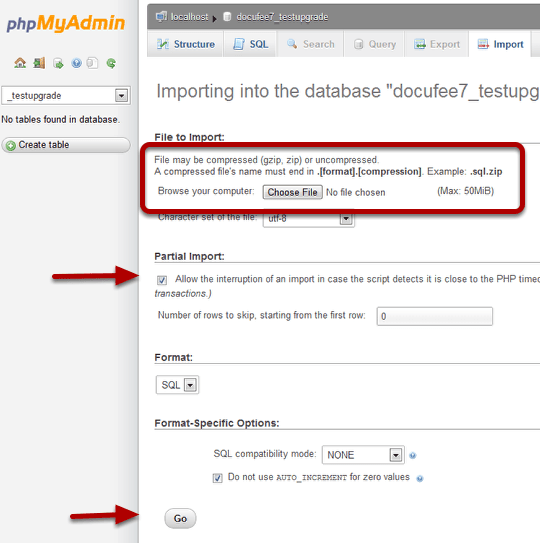This screenshot has height=543, width=540.
Task: Click database icon beside docufee7_testupgrade
Action: click(227, 16)
